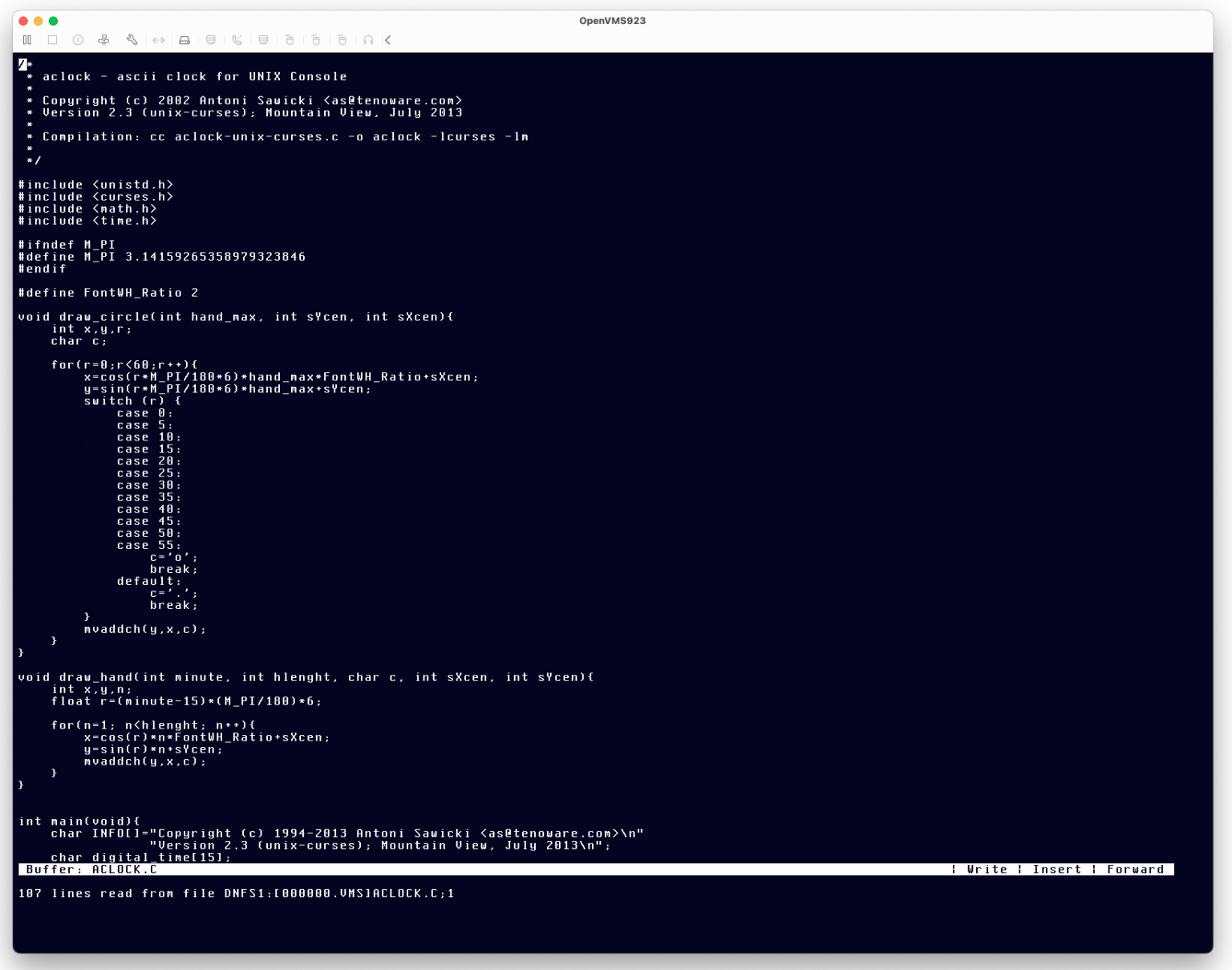Click the Insert mode indicator in the status bar

(x=1057, y=869)
